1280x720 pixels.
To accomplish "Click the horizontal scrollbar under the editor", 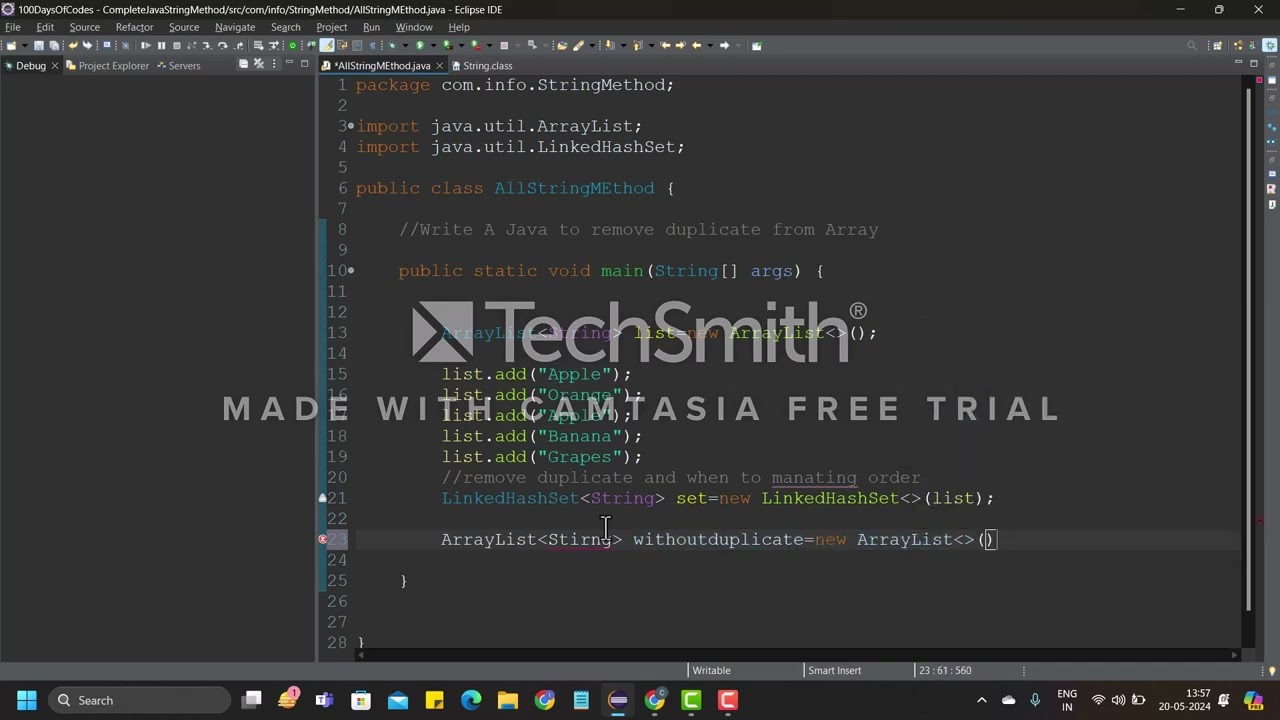I will pos(797,655).
